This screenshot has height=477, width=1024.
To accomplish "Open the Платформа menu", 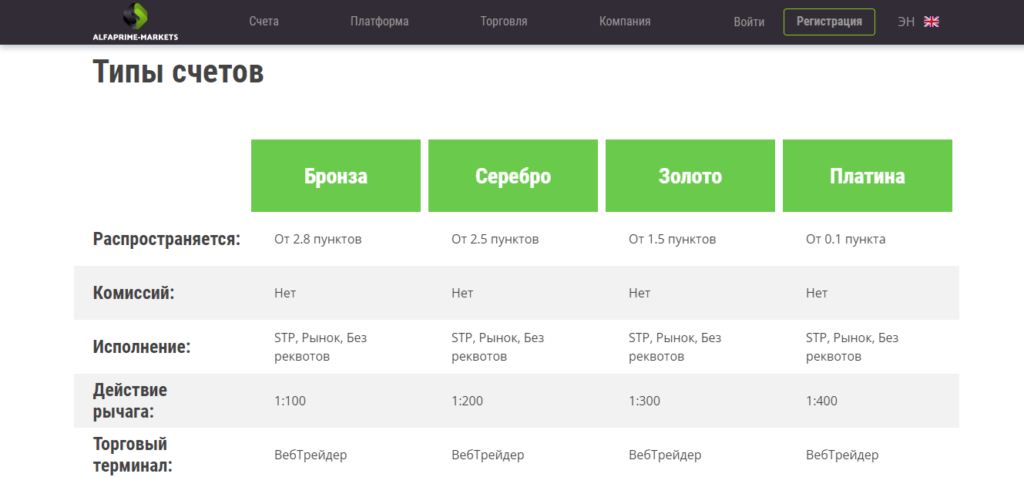I will [379, 22].
